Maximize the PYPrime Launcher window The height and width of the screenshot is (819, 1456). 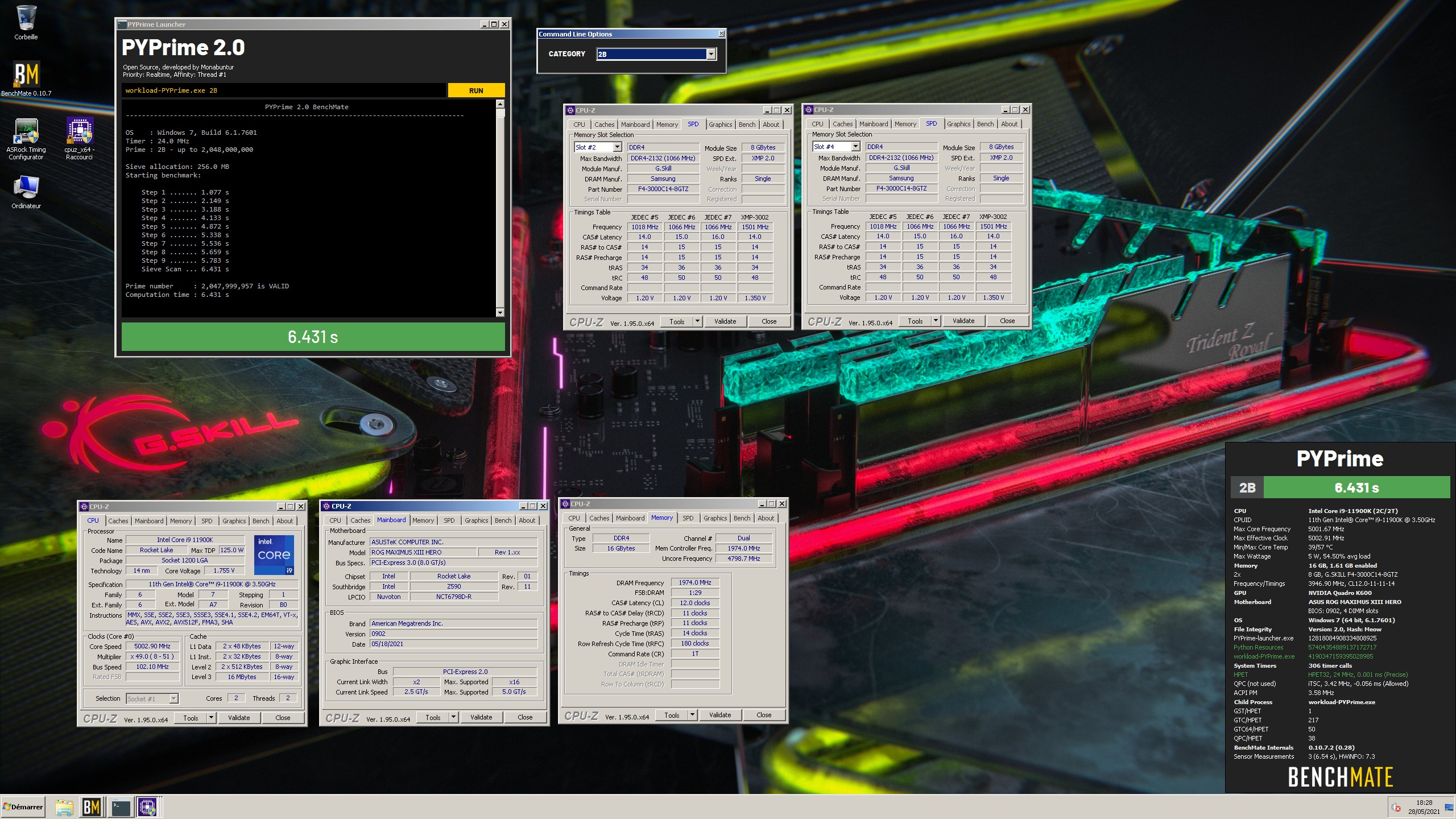click(x=494, y=24)
